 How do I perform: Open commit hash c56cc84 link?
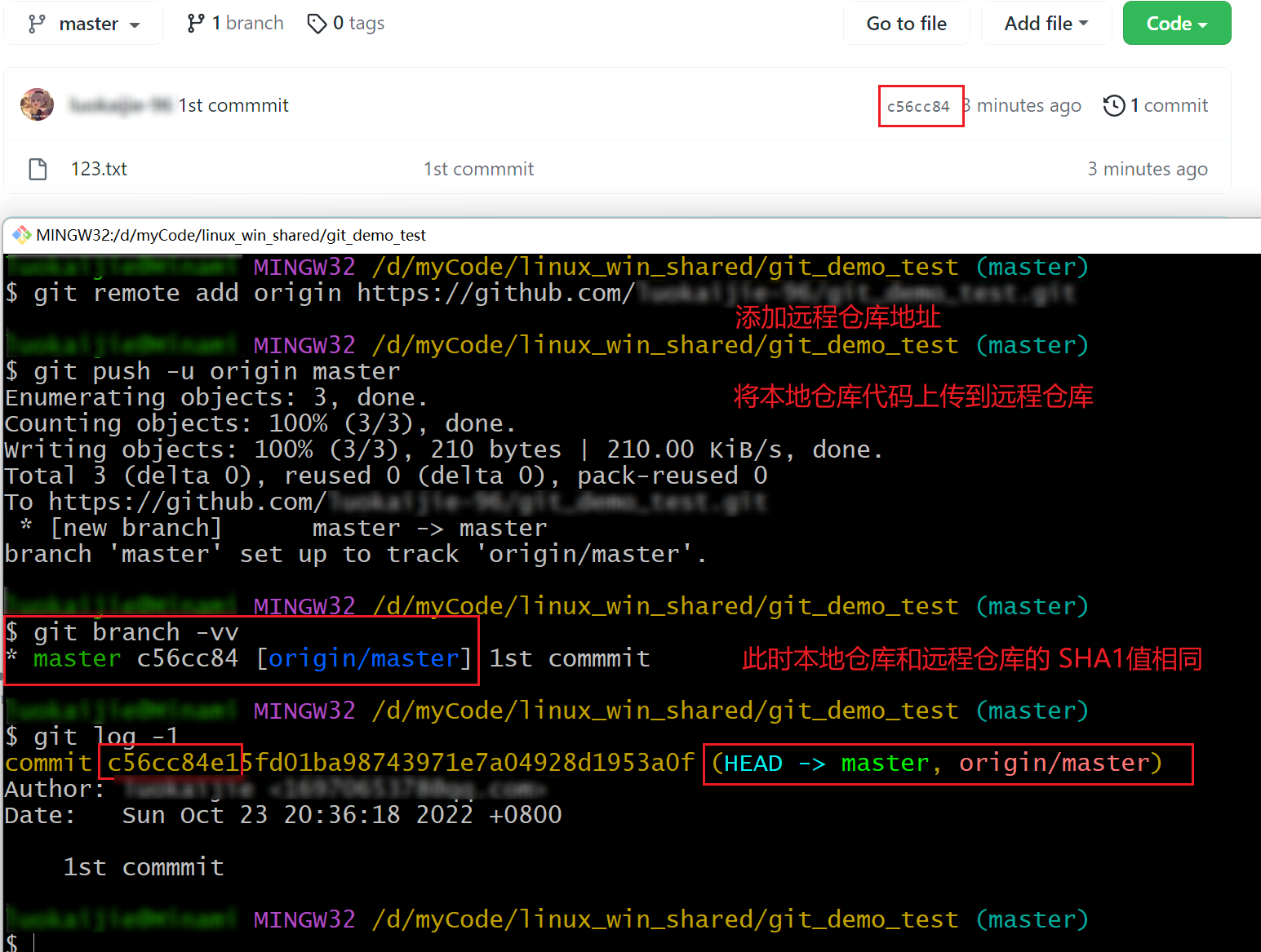[918, 106]
